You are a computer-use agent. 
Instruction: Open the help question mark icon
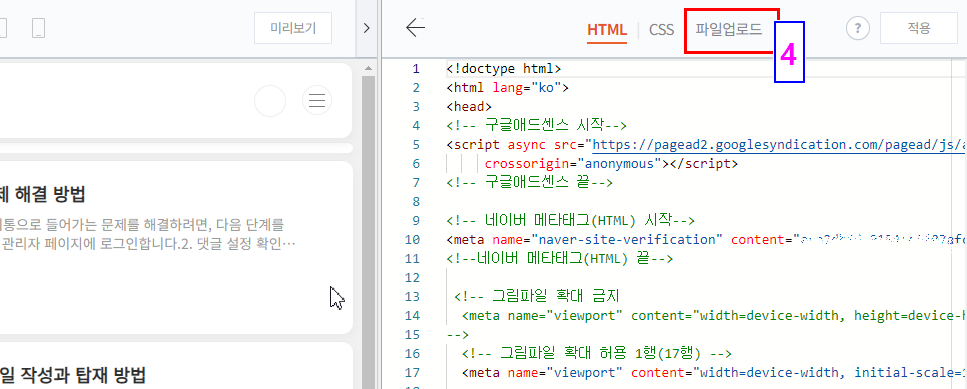pos(857,28)
